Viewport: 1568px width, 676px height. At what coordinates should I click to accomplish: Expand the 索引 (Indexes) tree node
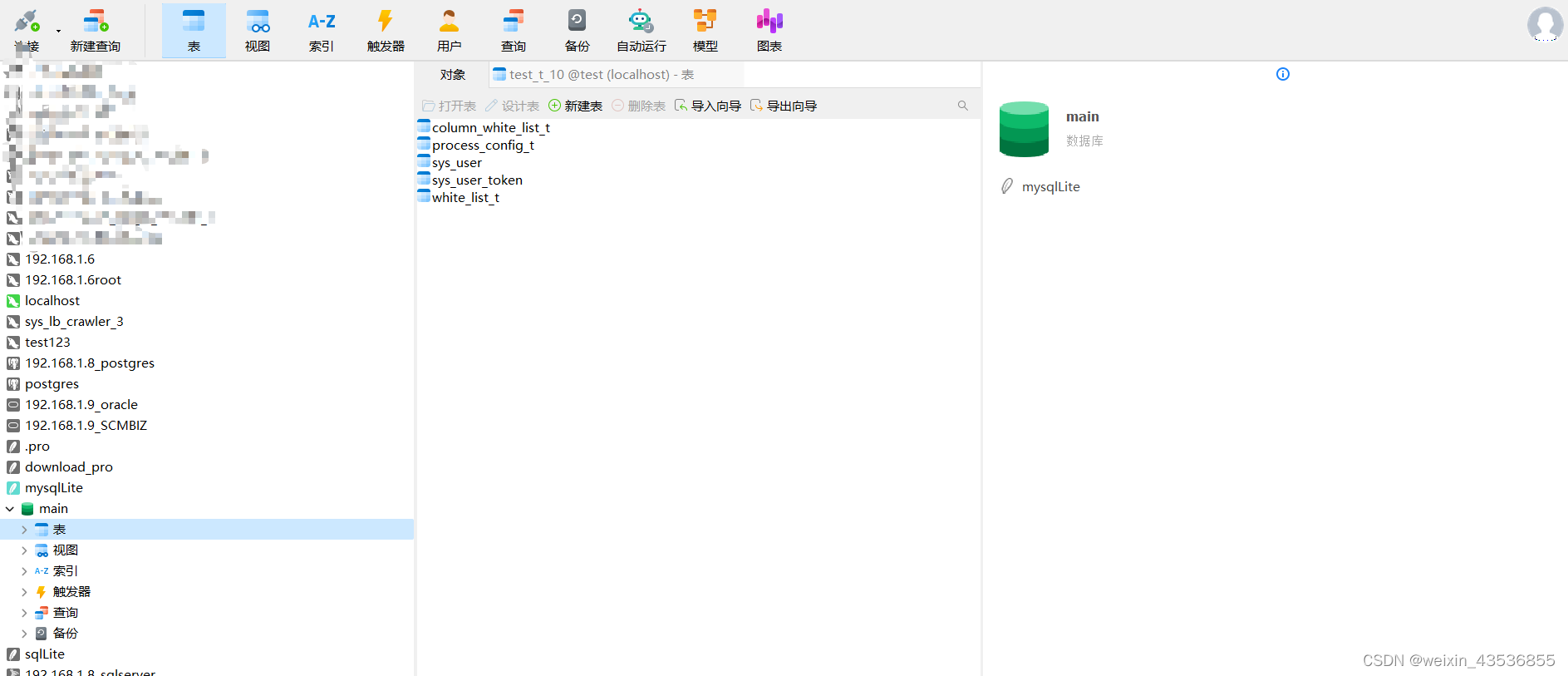tap(24, 571)
